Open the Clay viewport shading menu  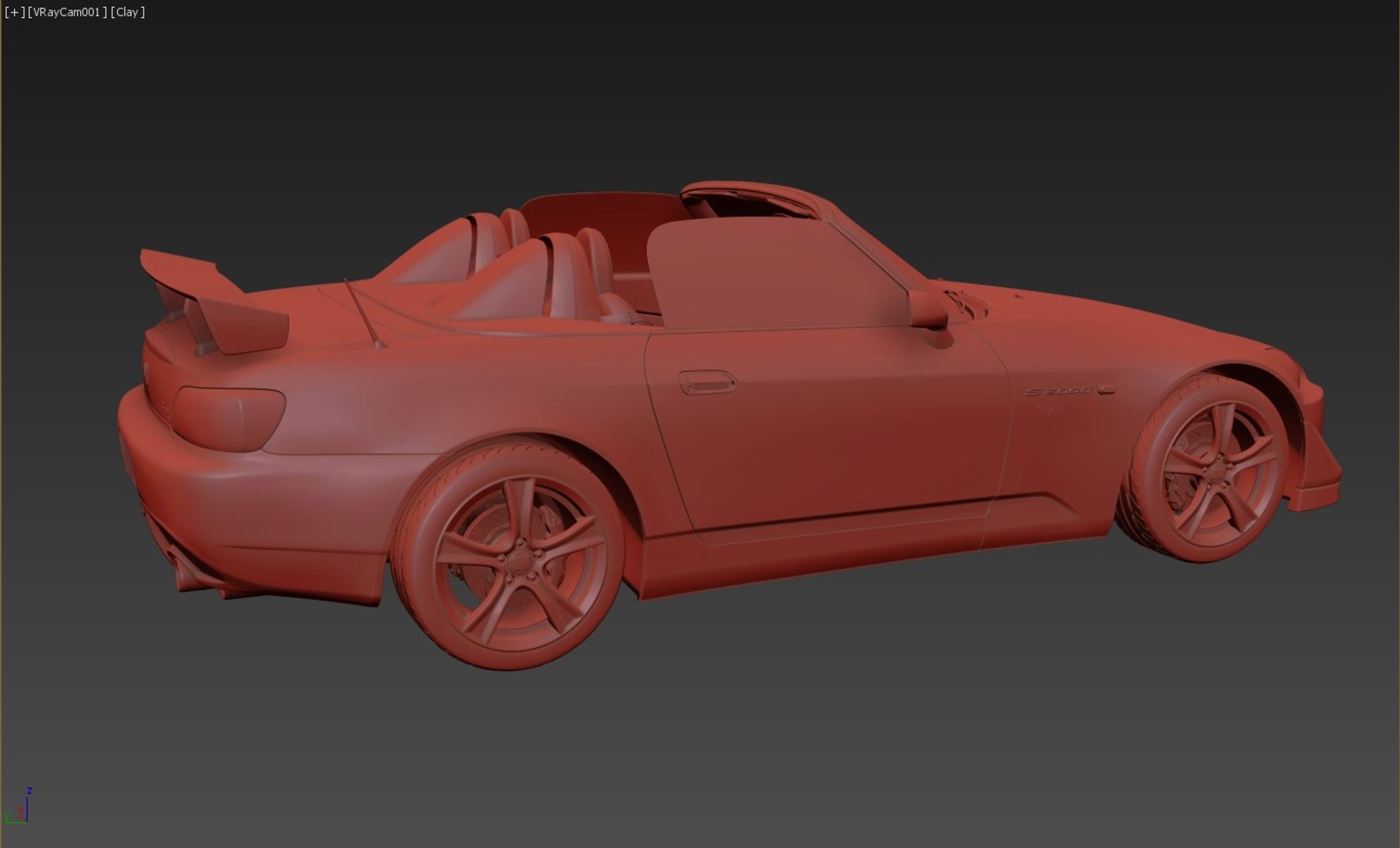[128, 12]
